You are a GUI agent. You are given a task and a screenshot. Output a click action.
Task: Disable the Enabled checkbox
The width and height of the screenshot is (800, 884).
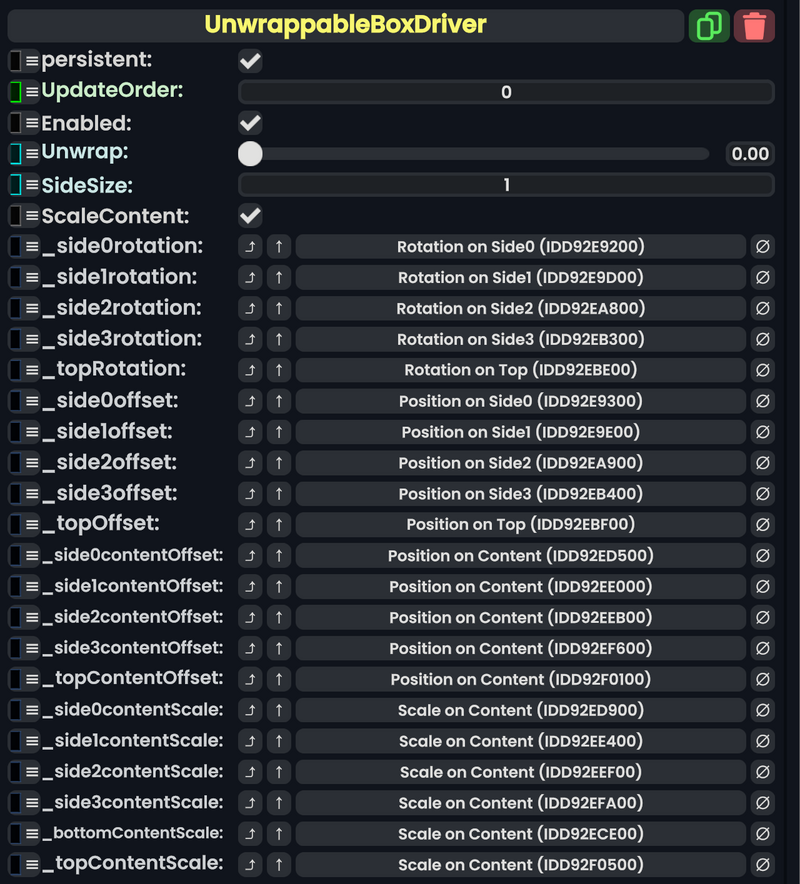coord(249,123)
